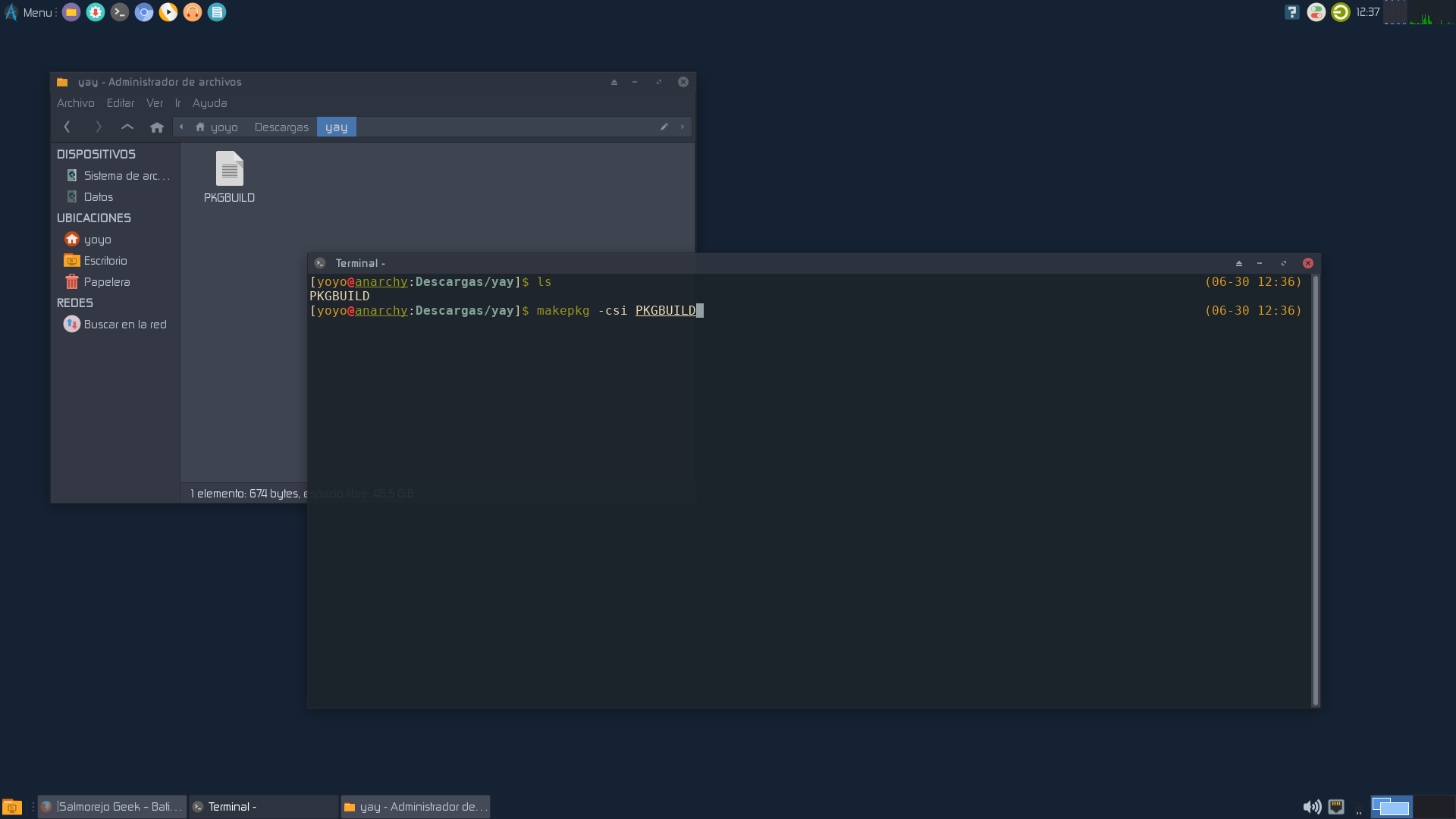This screenshot has width=1456, height=819.
Task: Open the Chromium browser launcher
Action: pos(144,12)
